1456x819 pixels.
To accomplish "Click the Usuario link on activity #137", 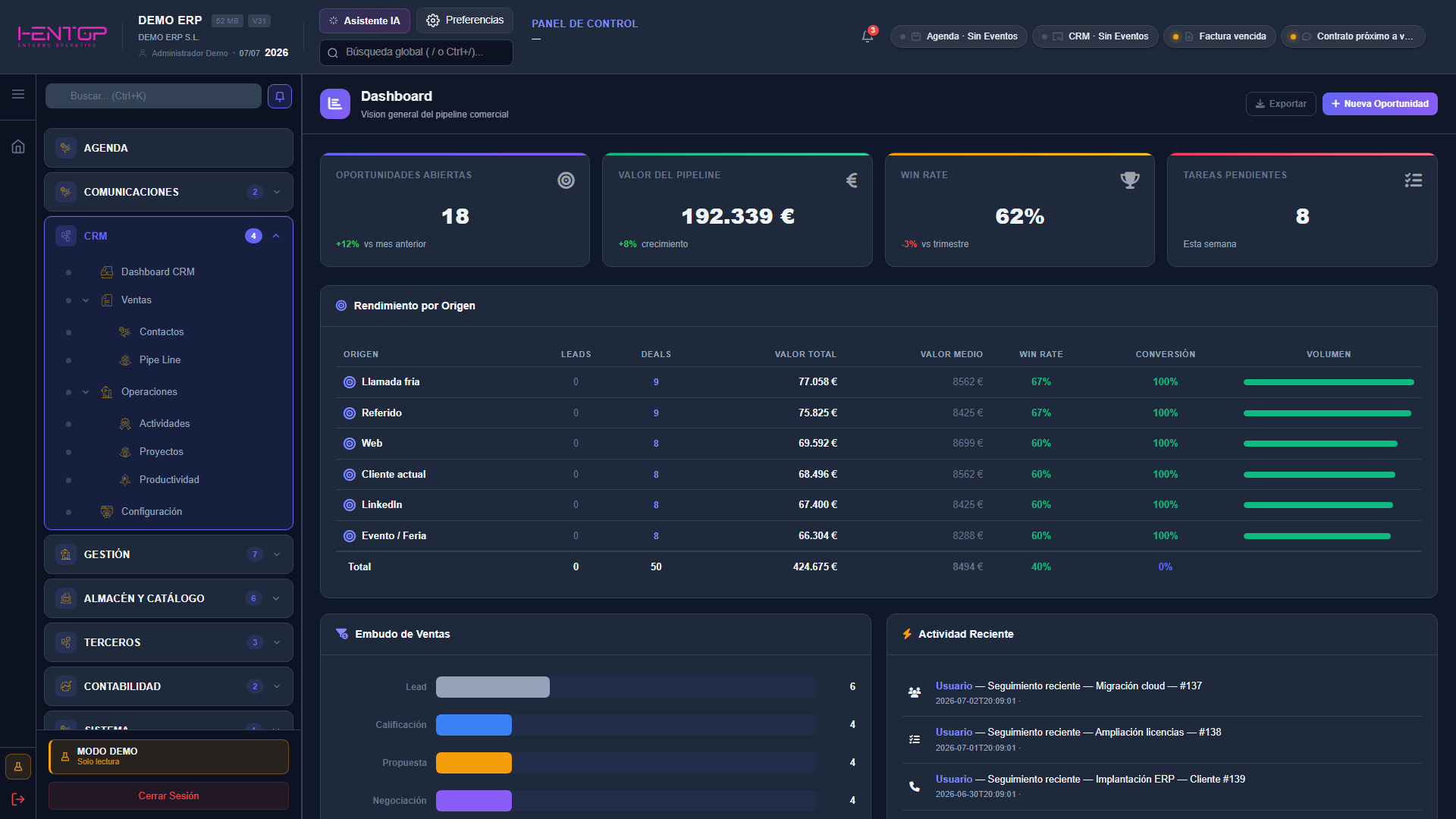I will click(953, 686).
